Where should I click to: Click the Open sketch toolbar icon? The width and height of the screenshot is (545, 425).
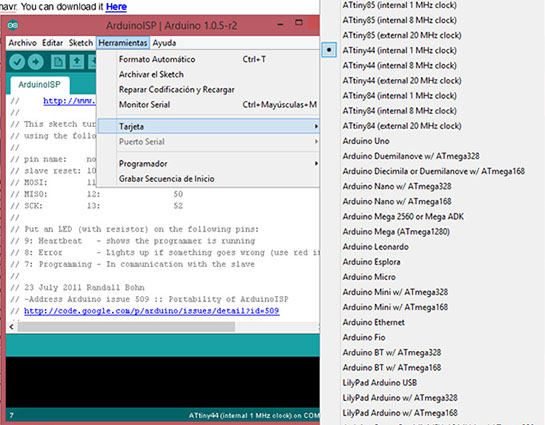click(x=76, y=62)
